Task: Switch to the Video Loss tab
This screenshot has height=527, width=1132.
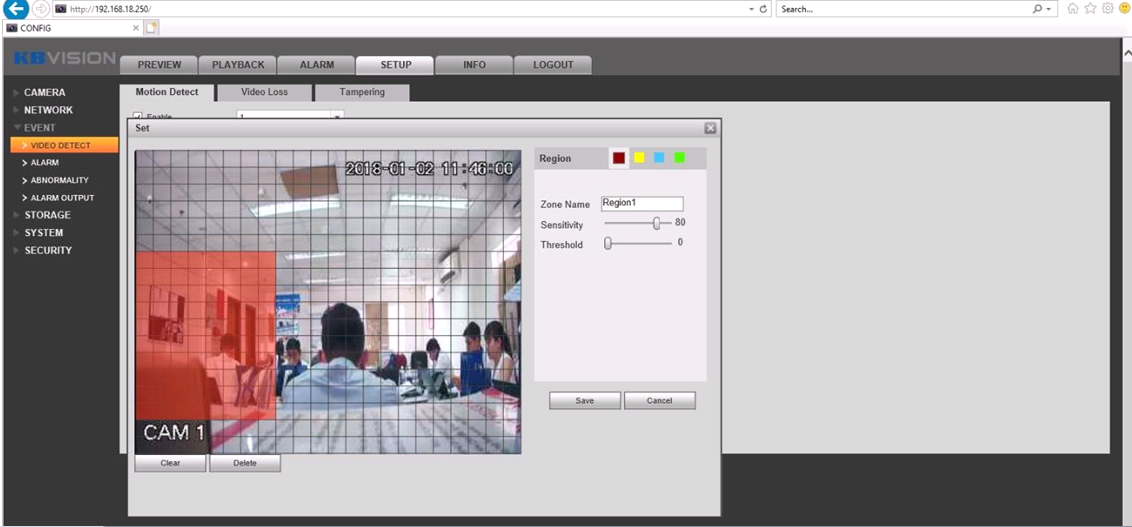Action: [x=264, y=92]
